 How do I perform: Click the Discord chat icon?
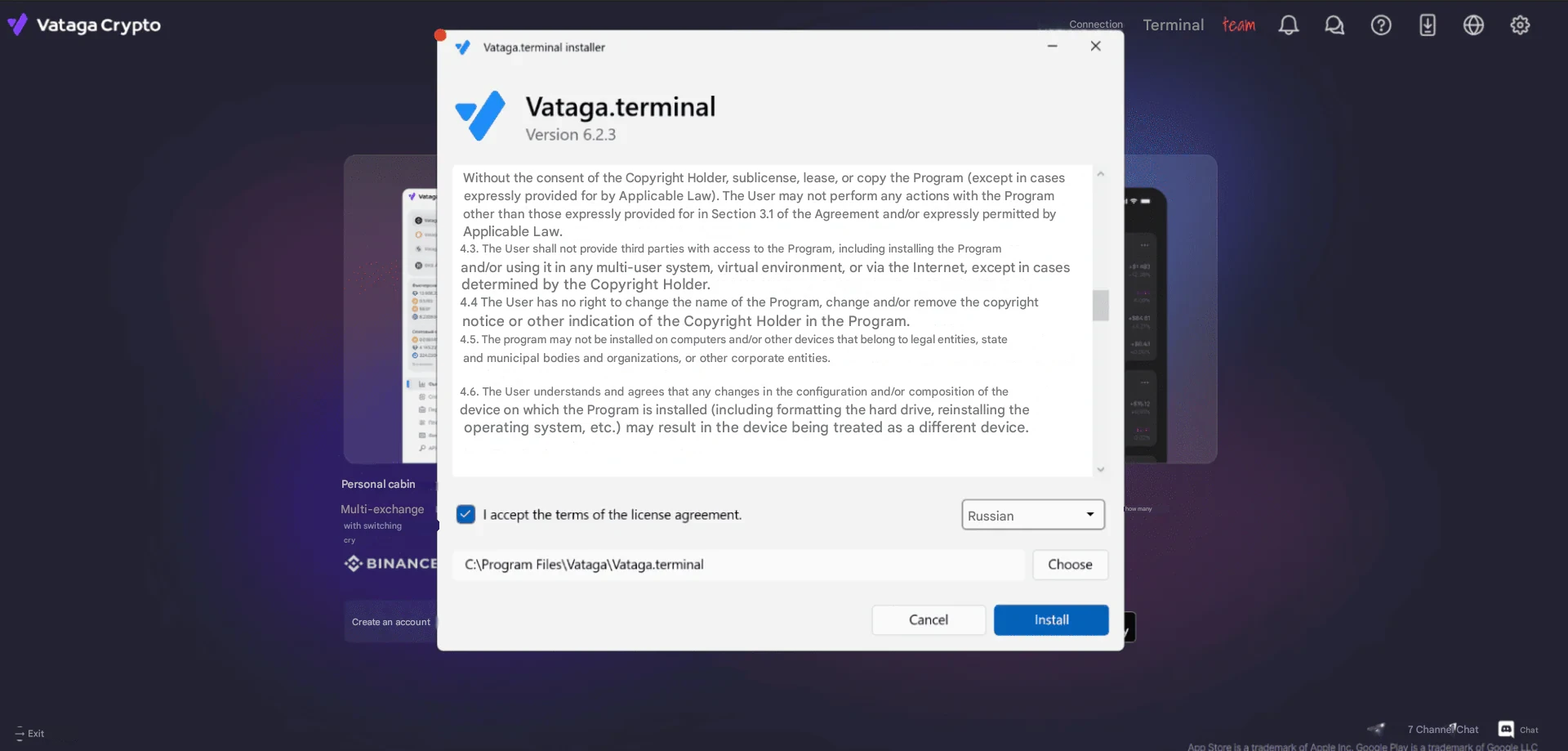[x=1507, y=729]
